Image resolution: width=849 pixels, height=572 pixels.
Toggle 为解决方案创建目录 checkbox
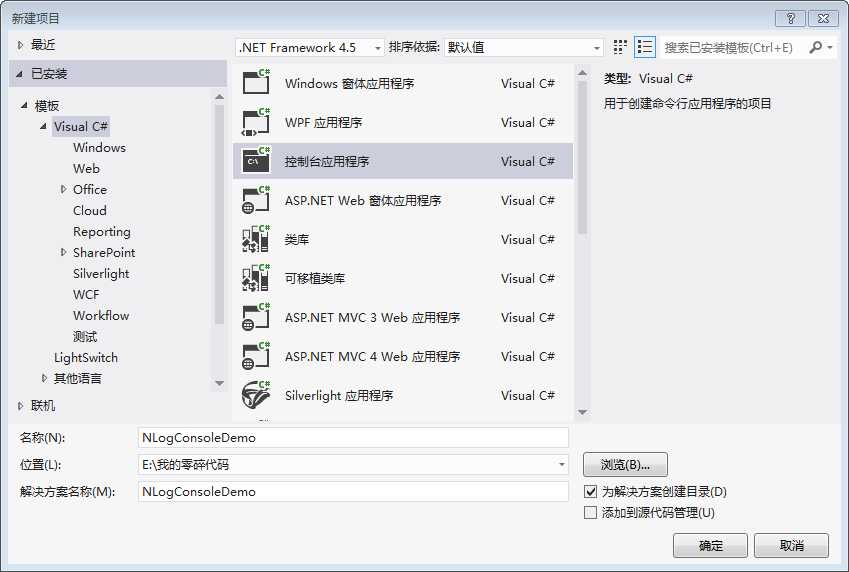click(590, 492)
